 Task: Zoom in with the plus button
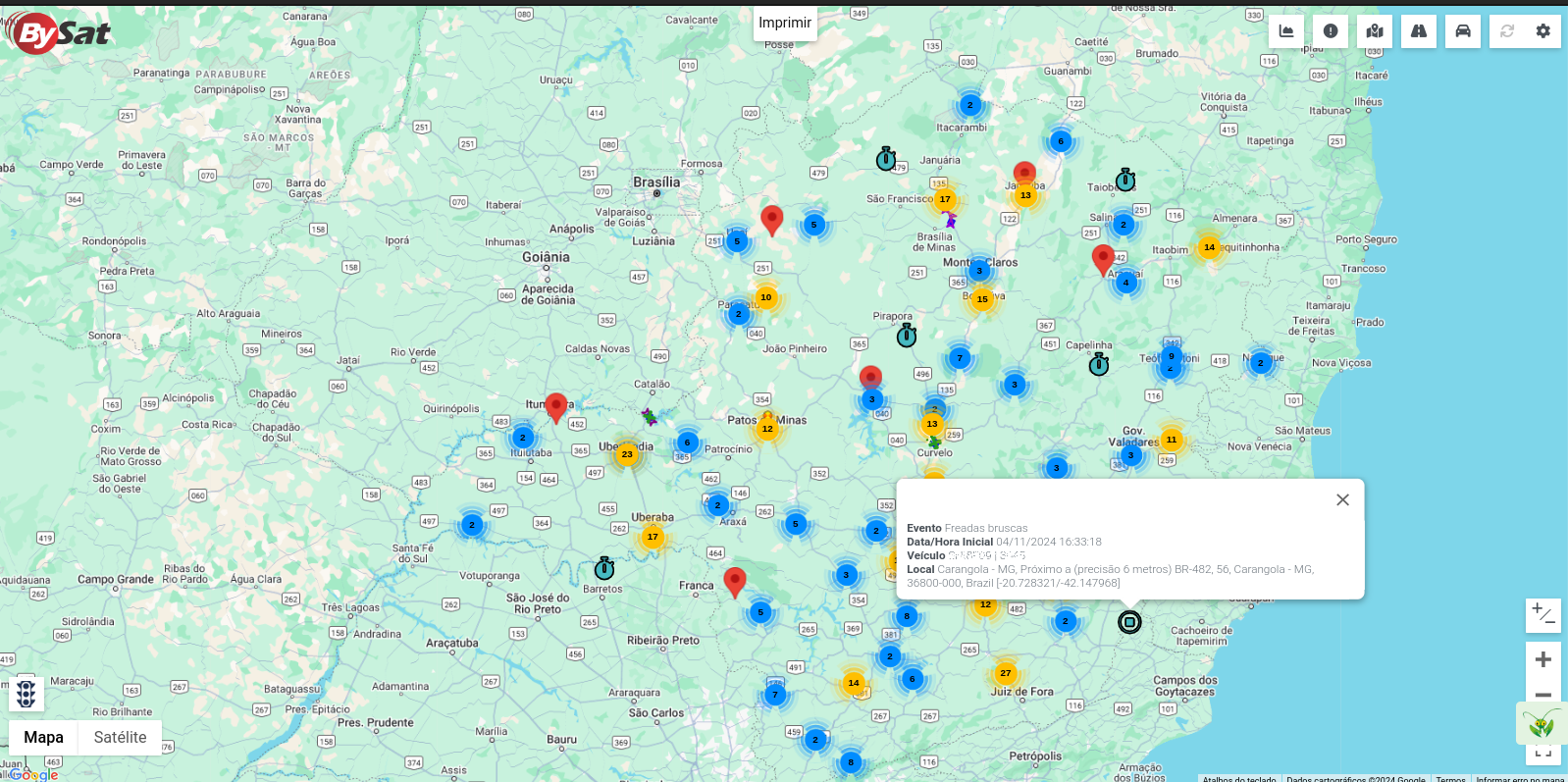point(1543,659)
